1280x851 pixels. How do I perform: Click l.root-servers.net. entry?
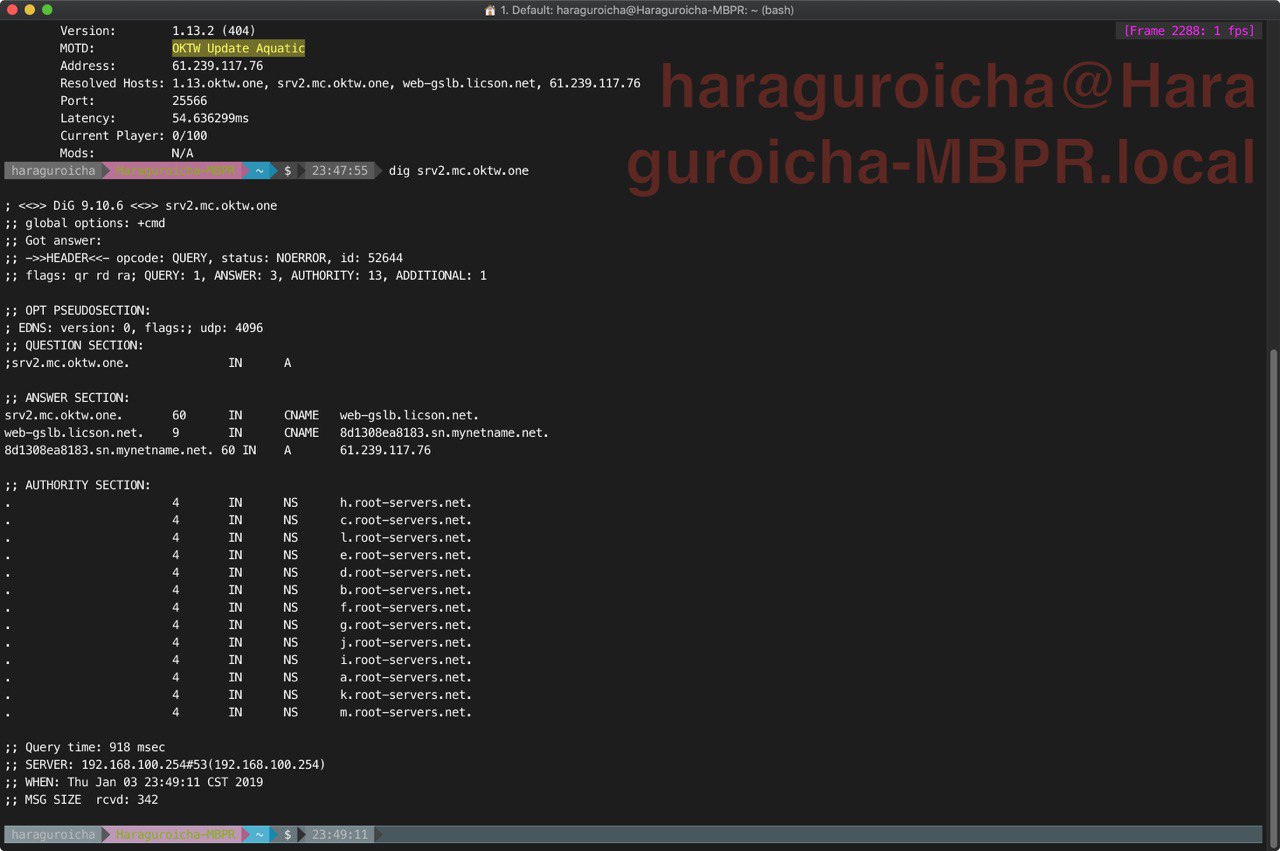point(406,538)
